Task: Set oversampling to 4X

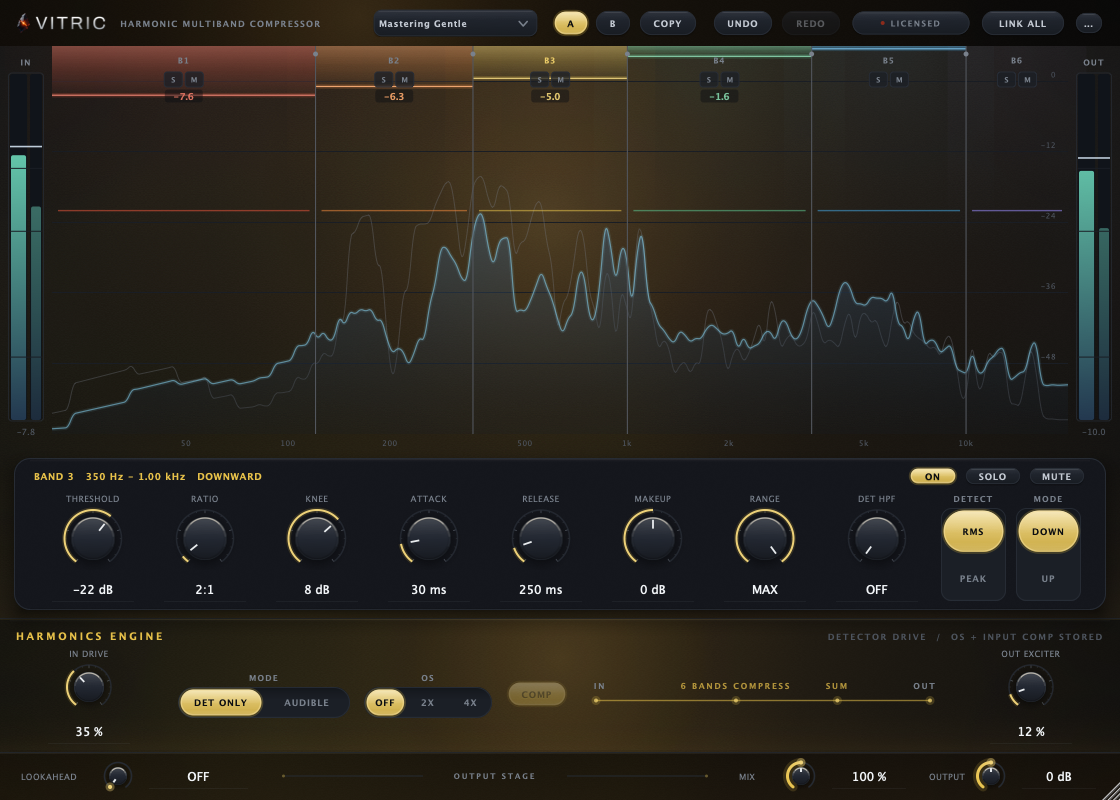Action: pos(469,703)
